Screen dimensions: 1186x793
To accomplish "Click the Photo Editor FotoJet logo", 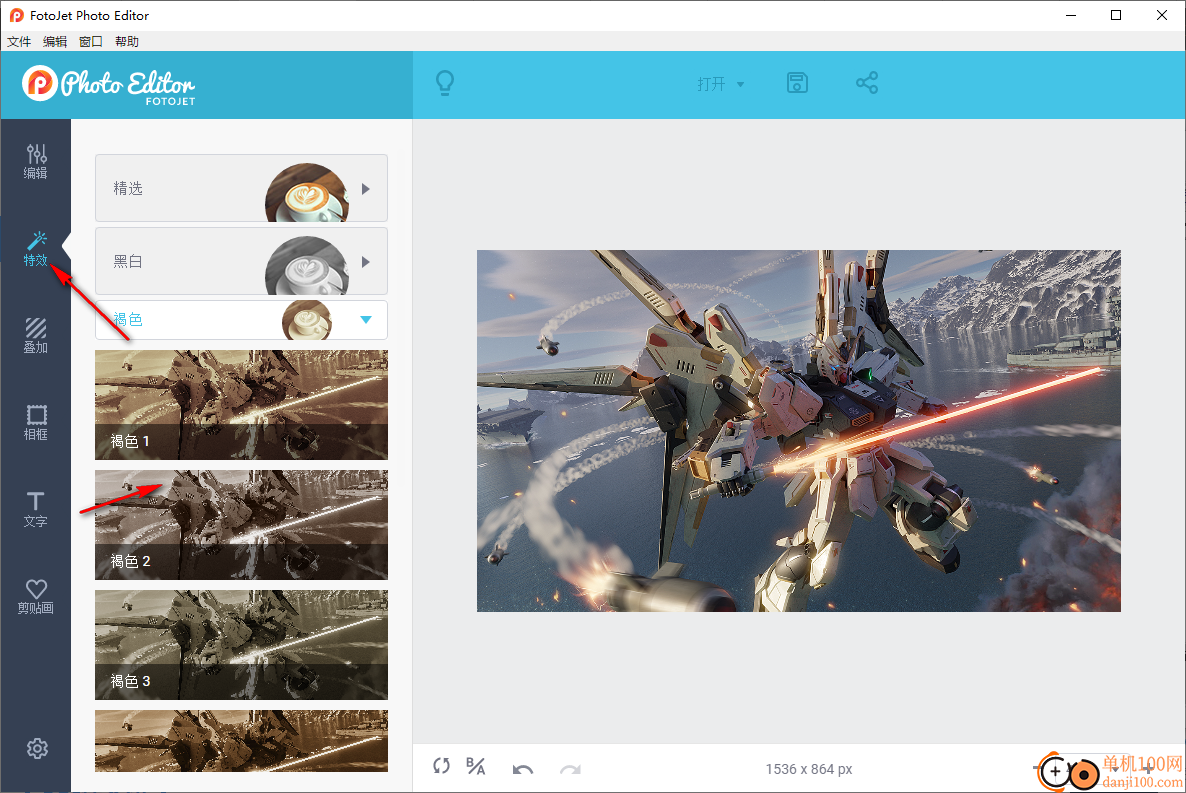I will pos(109,85).
